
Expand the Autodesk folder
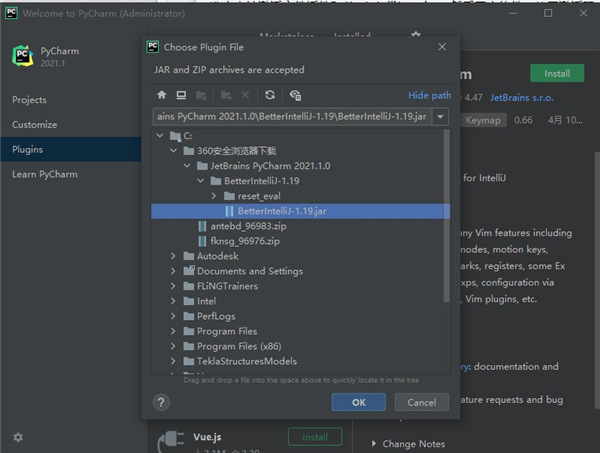point(175,256)
